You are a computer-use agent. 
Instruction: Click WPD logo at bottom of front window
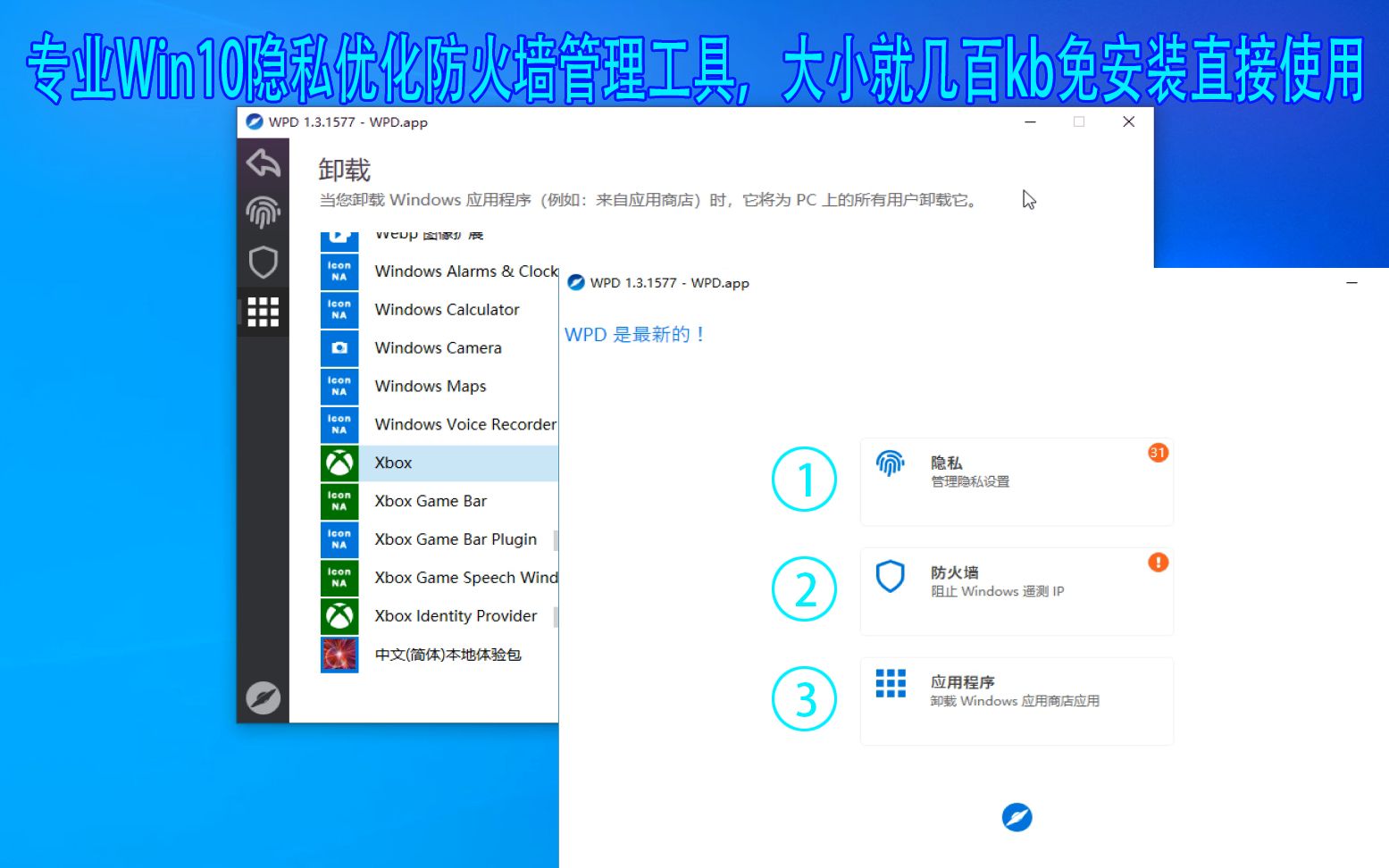pyautogui.click(x=1017, y=817)
